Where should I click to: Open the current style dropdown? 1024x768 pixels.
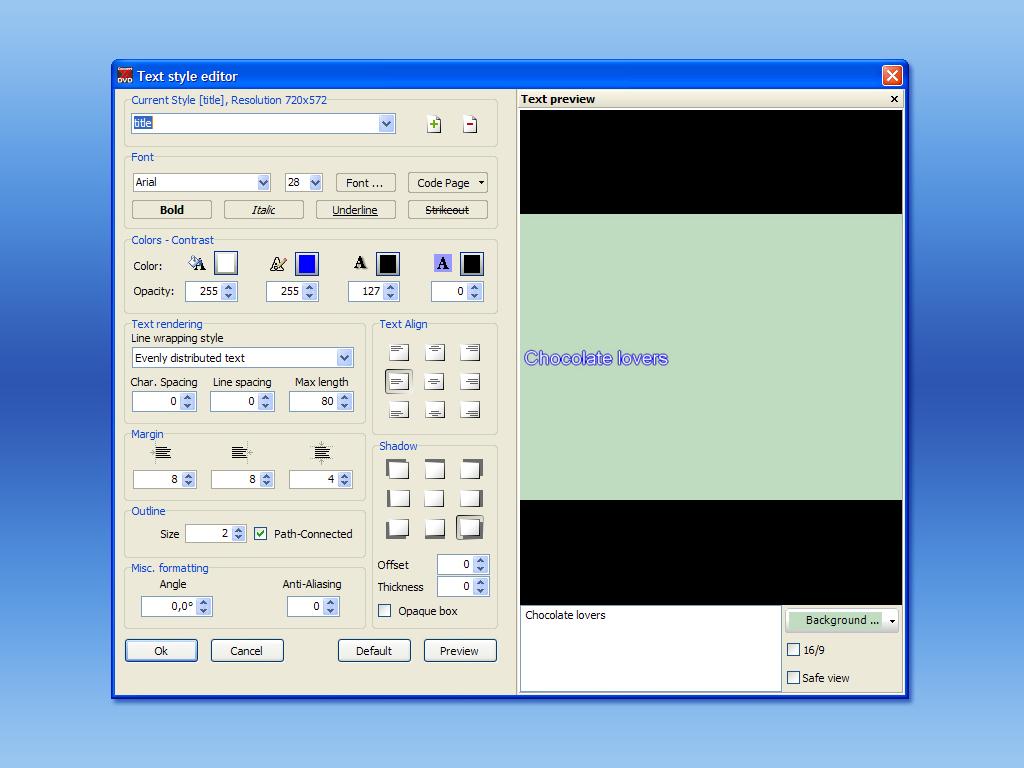point(387,123)
